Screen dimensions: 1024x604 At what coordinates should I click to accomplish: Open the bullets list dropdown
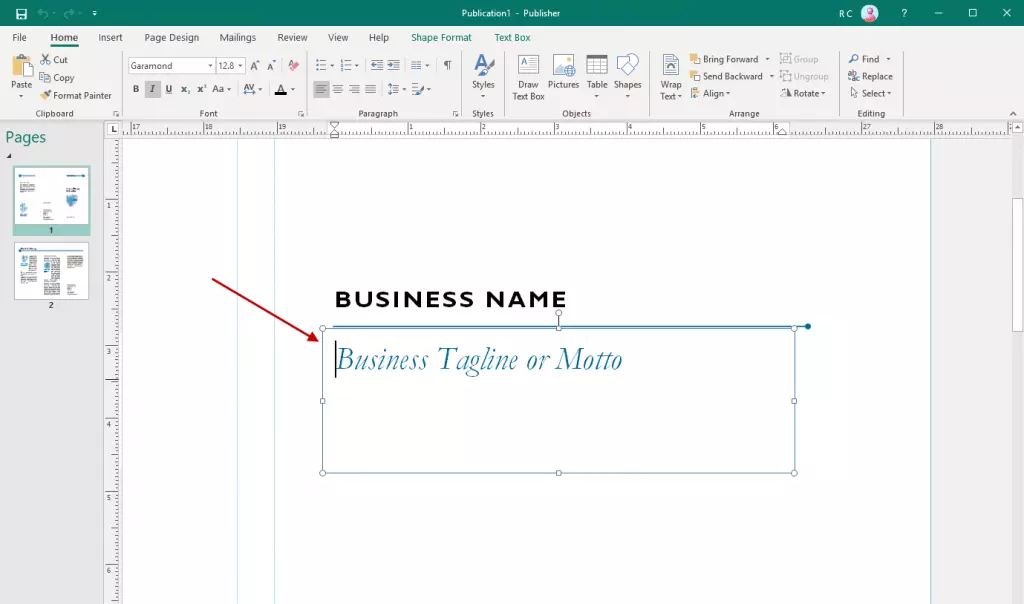click(332, 65)
